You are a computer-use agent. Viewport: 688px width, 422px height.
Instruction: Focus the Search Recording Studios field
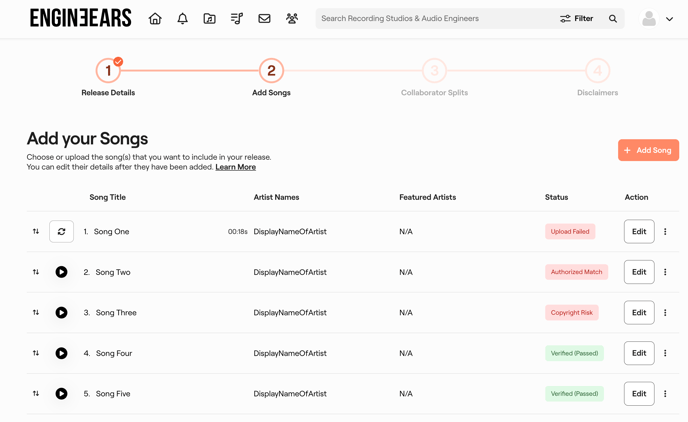tap(435, 19)
